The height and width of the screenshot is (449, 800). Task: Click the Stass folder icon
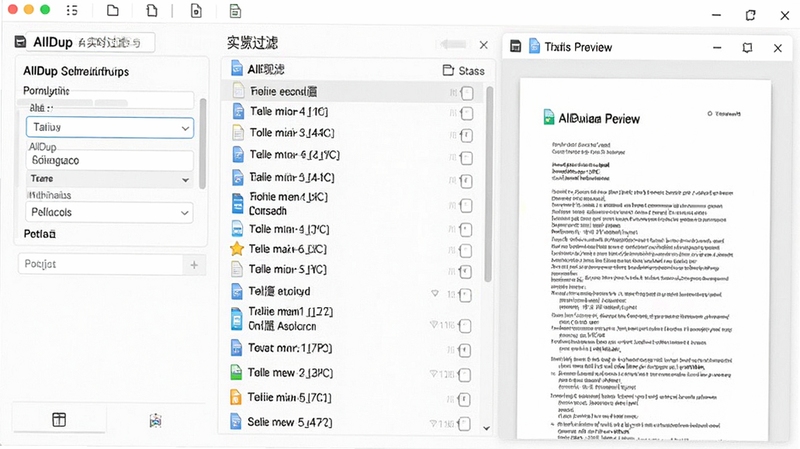[x=448, y=70]
